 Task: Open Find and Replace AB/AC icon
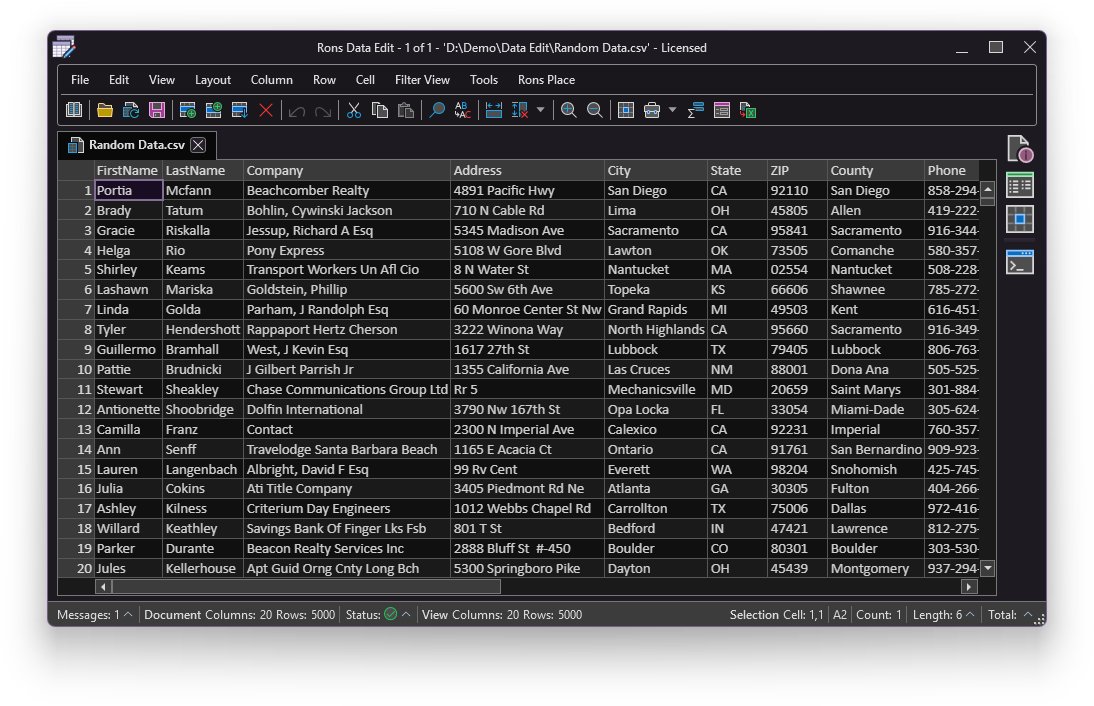coord(463,110)
